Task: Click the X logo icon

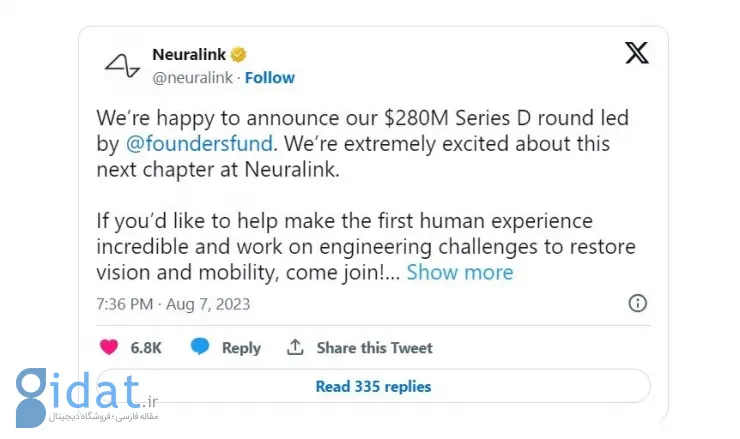Action: pyautogui.click(x=637, y=52)
